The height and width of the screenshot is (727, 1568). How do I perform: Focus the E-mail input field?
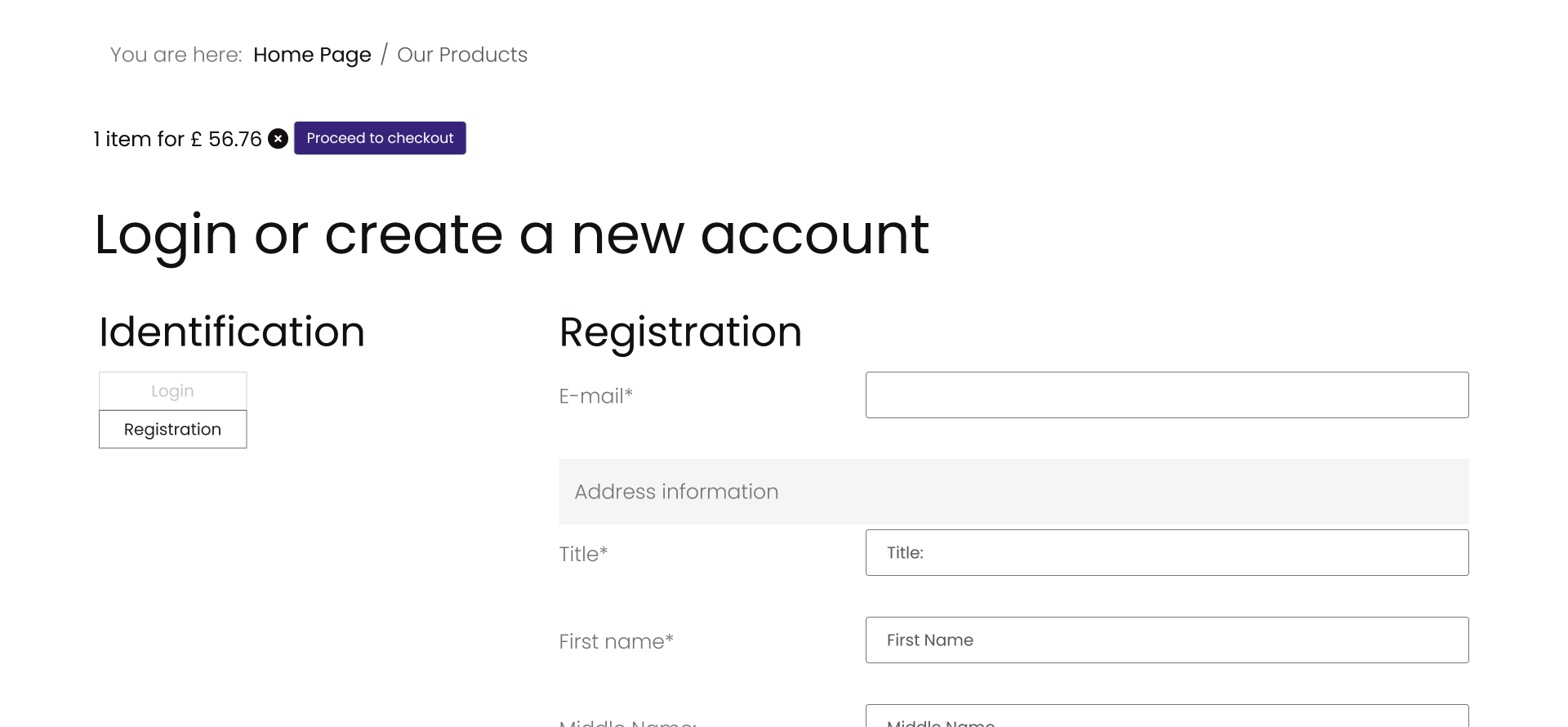coord(1166,395)
